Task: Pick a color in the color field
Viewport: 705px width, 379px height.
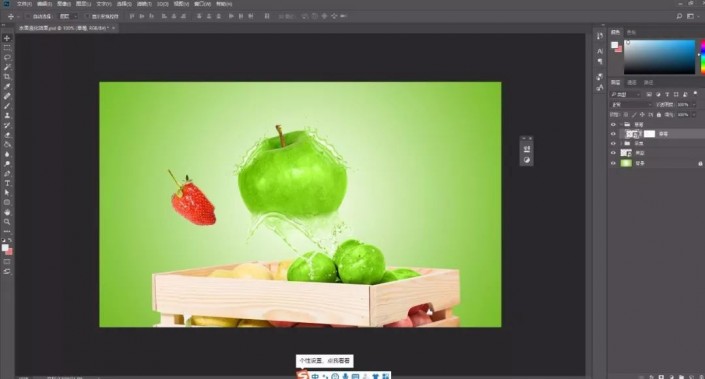Action: pos(659,57)
